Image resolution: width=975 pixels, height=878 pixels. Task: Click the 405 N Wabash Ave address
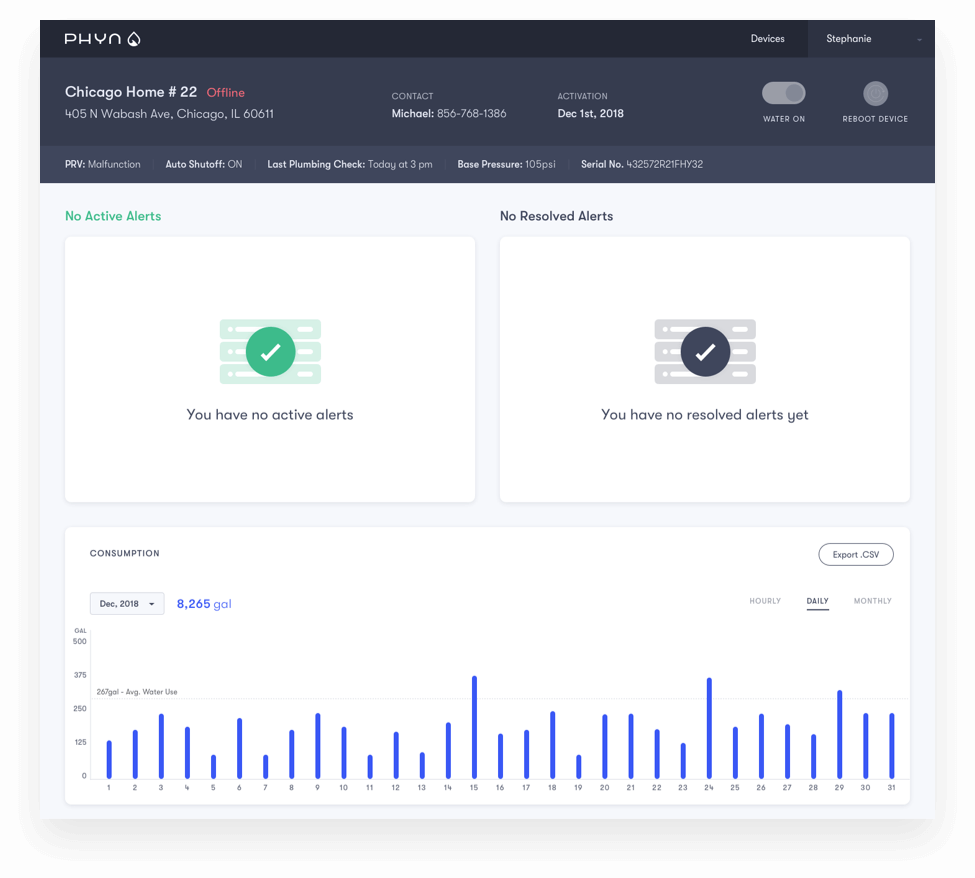point(169,114)
